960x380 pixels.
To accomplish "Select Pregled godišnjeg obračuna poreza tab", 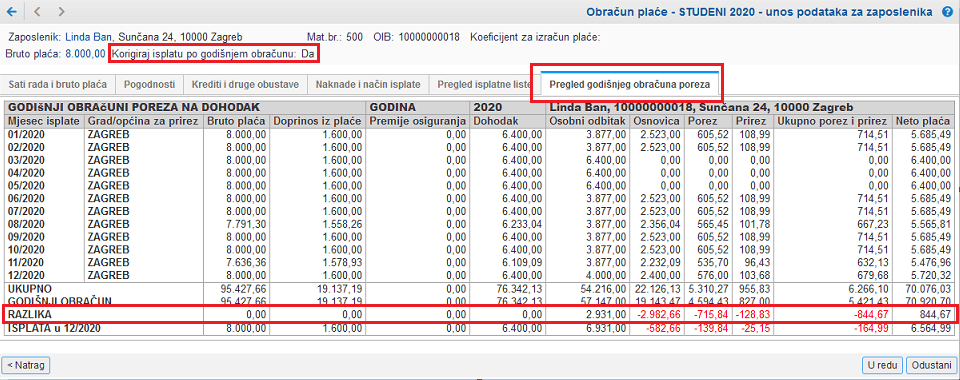I will pyautogui.click(x=629, y=84).
